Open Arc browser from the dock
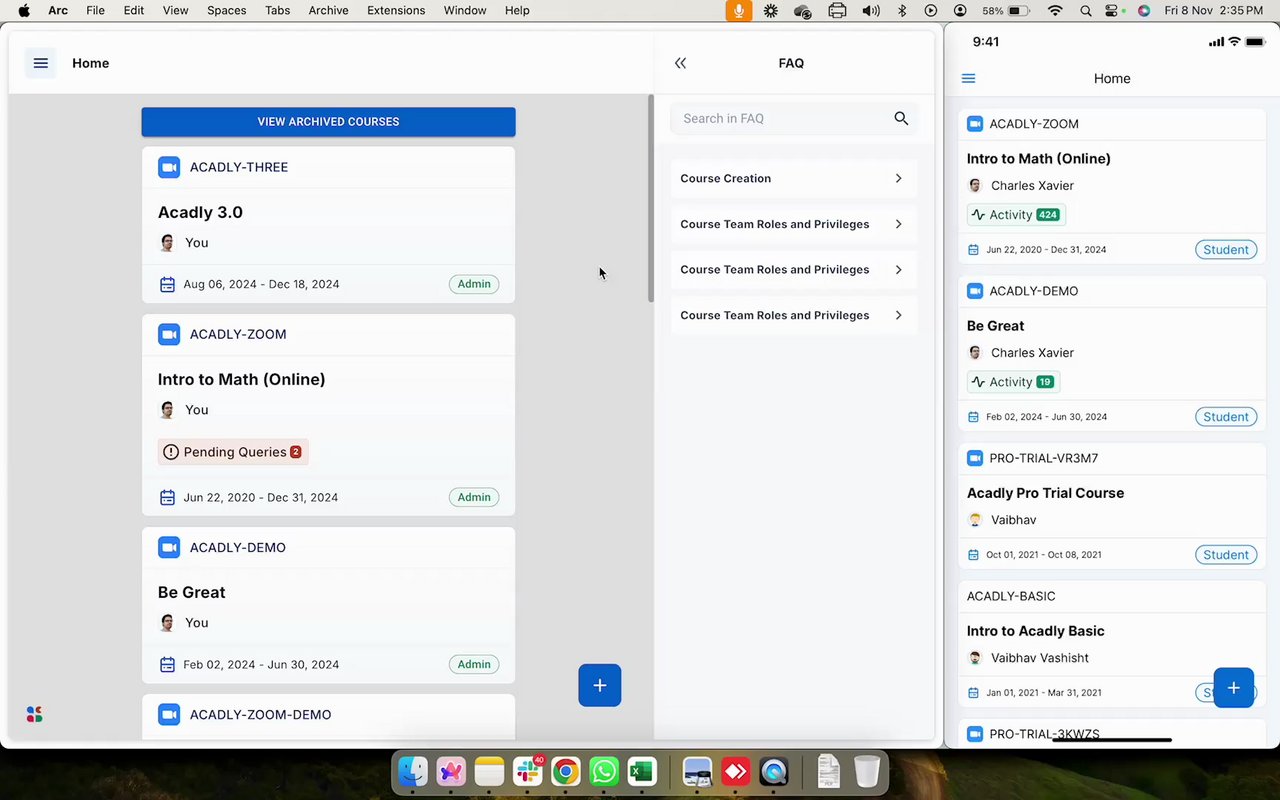The height and width of the screenshot is (800, 1280). tap(451, 772)
